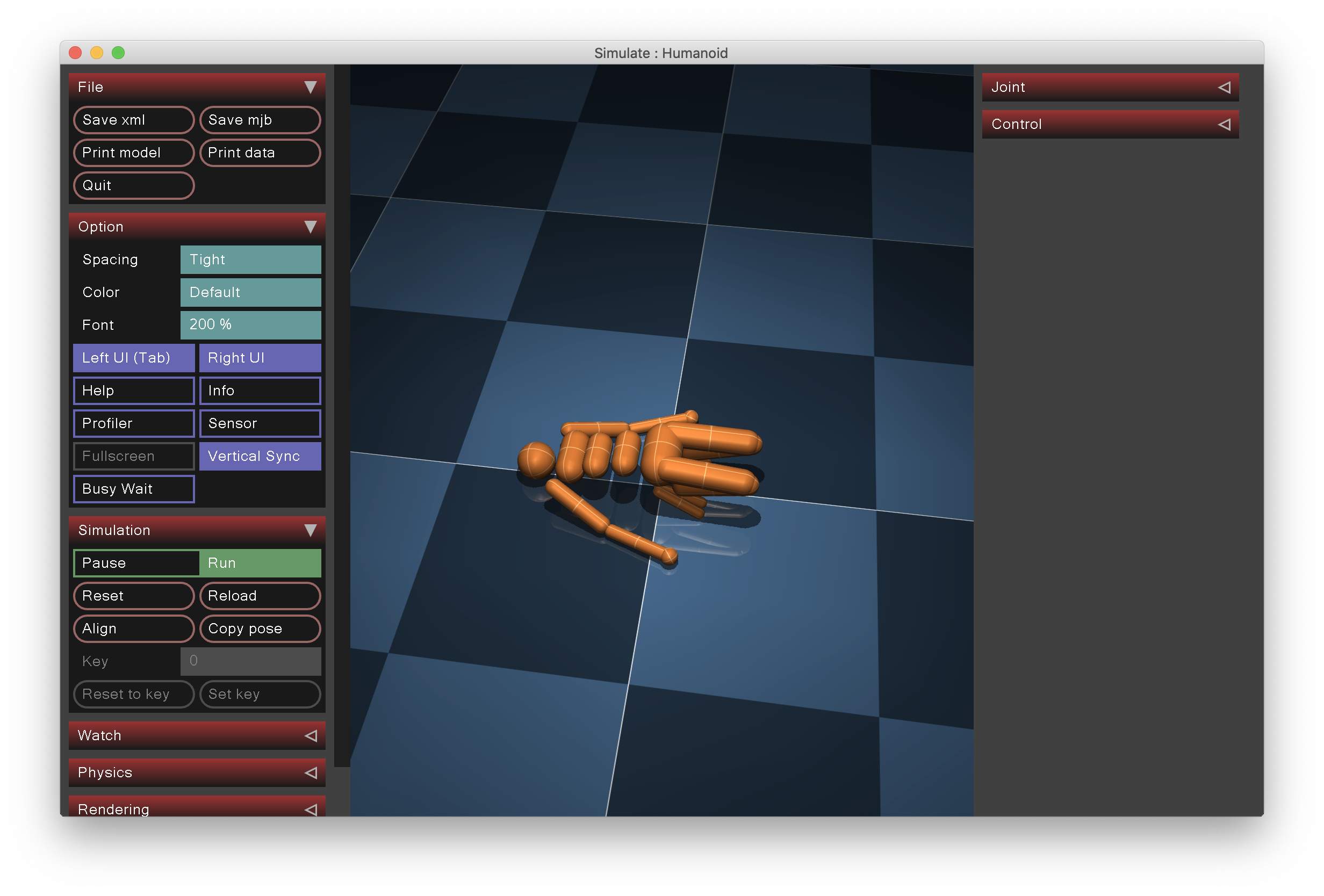Click the orange humanoid head
This screenshot has height=896, width=1324.
tap(536, 460)
